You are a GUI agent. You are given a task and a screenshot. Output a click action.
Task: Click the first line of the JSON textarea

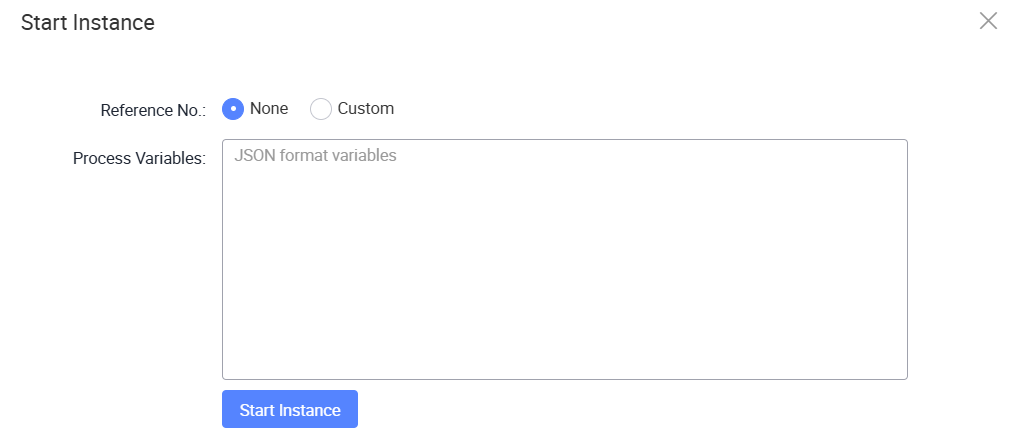565,155
